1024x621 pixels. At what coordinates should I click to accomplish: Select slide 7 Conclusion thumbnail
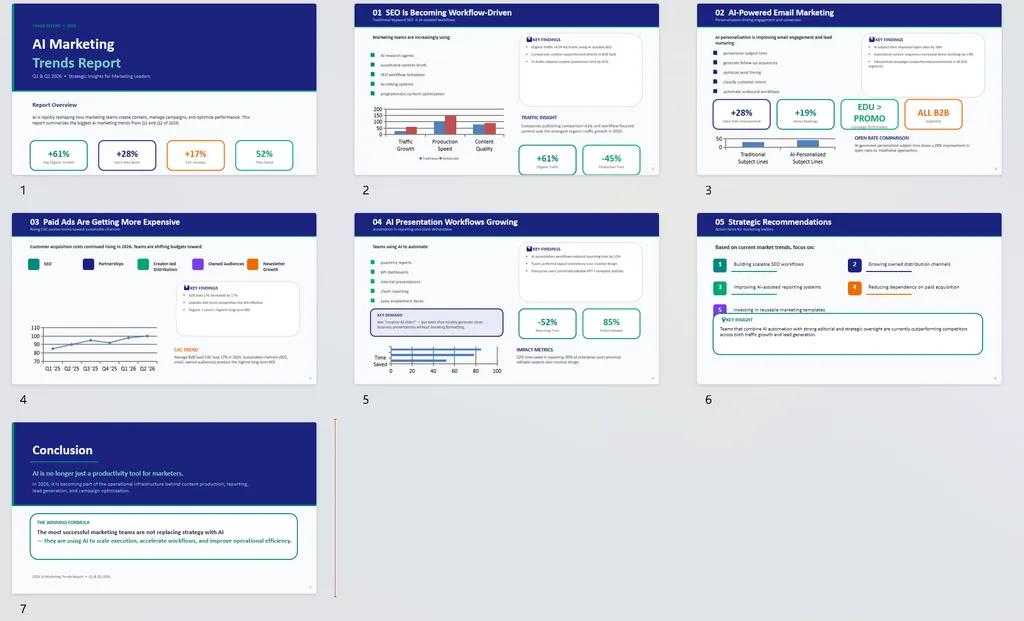pyautogui.click(x=164, y=508)
